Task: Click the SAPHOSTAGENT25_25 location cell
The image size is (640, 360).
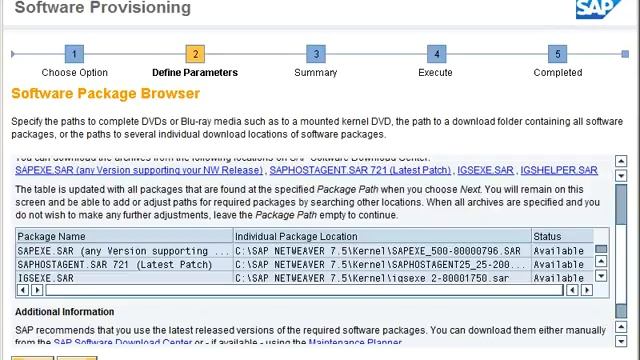Action: pos(383,264)
